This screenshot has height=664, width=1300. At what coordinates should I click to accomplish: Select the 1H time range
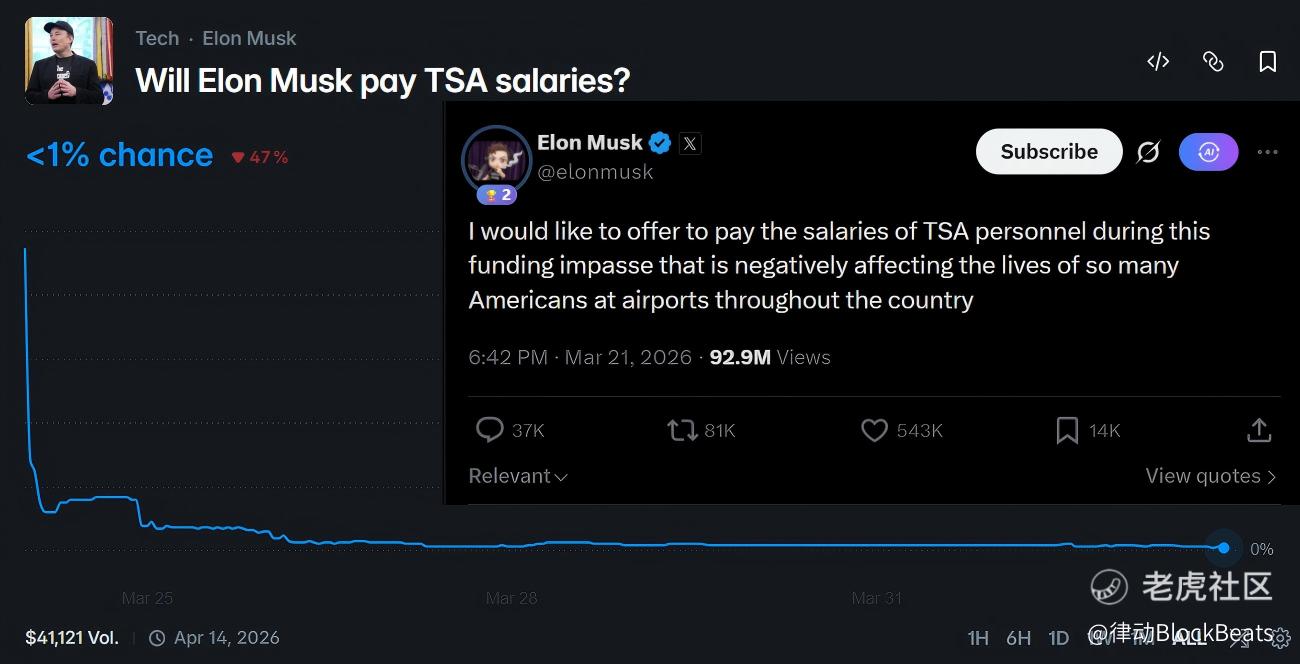(x=978, y=638)
